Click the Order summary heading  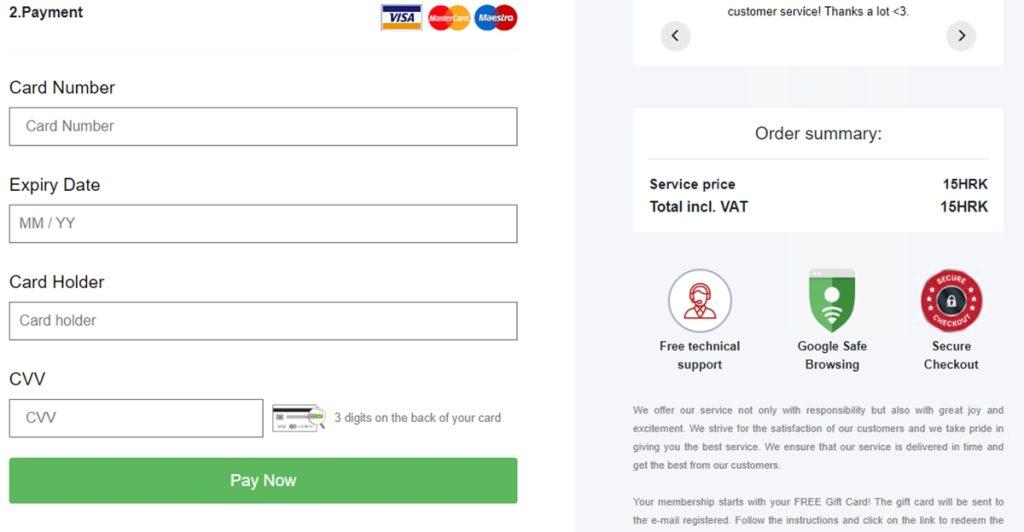(818, 134)
